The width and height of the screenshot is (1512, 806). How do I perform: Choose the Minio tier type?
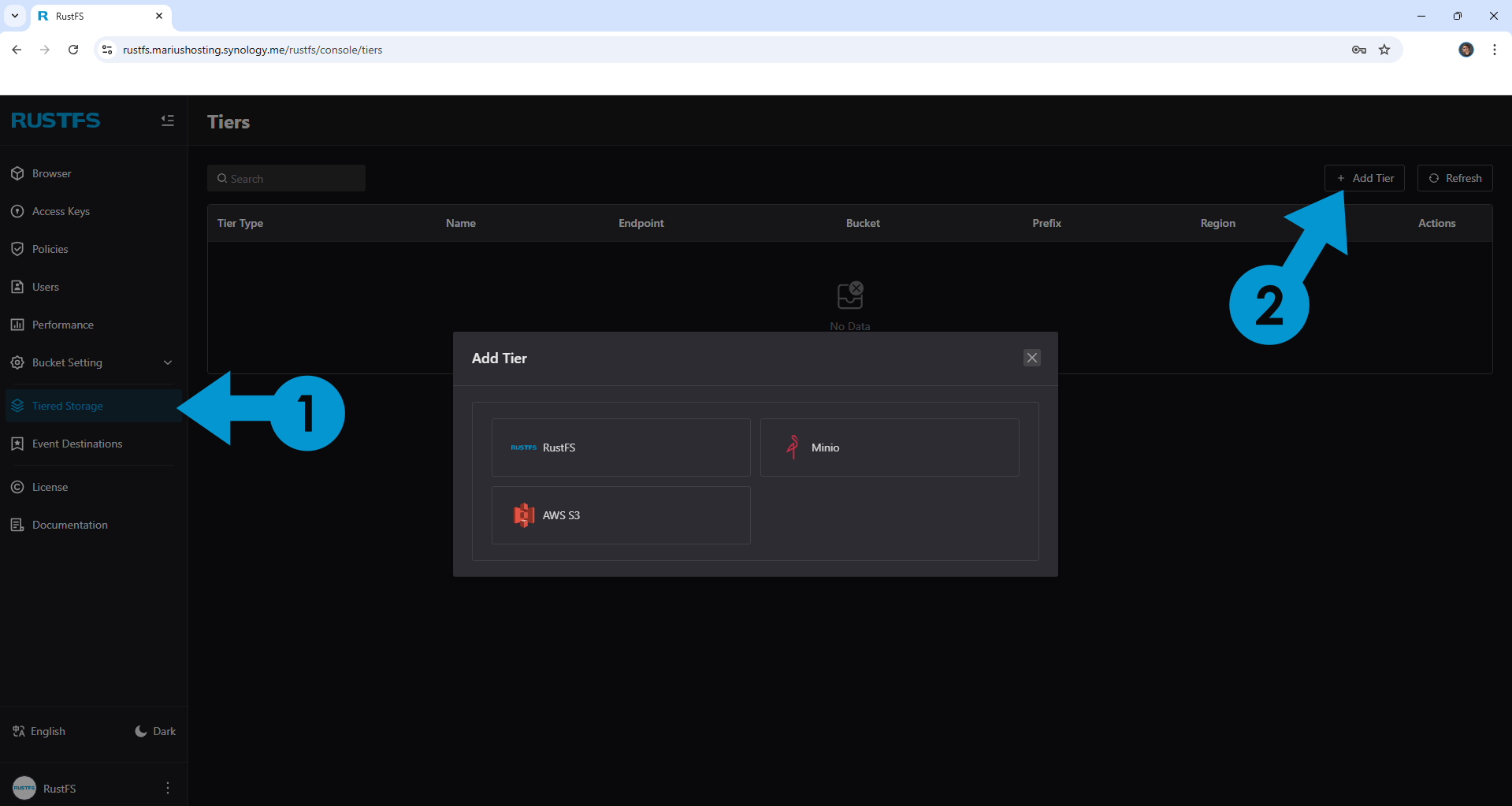coord(890,448)
